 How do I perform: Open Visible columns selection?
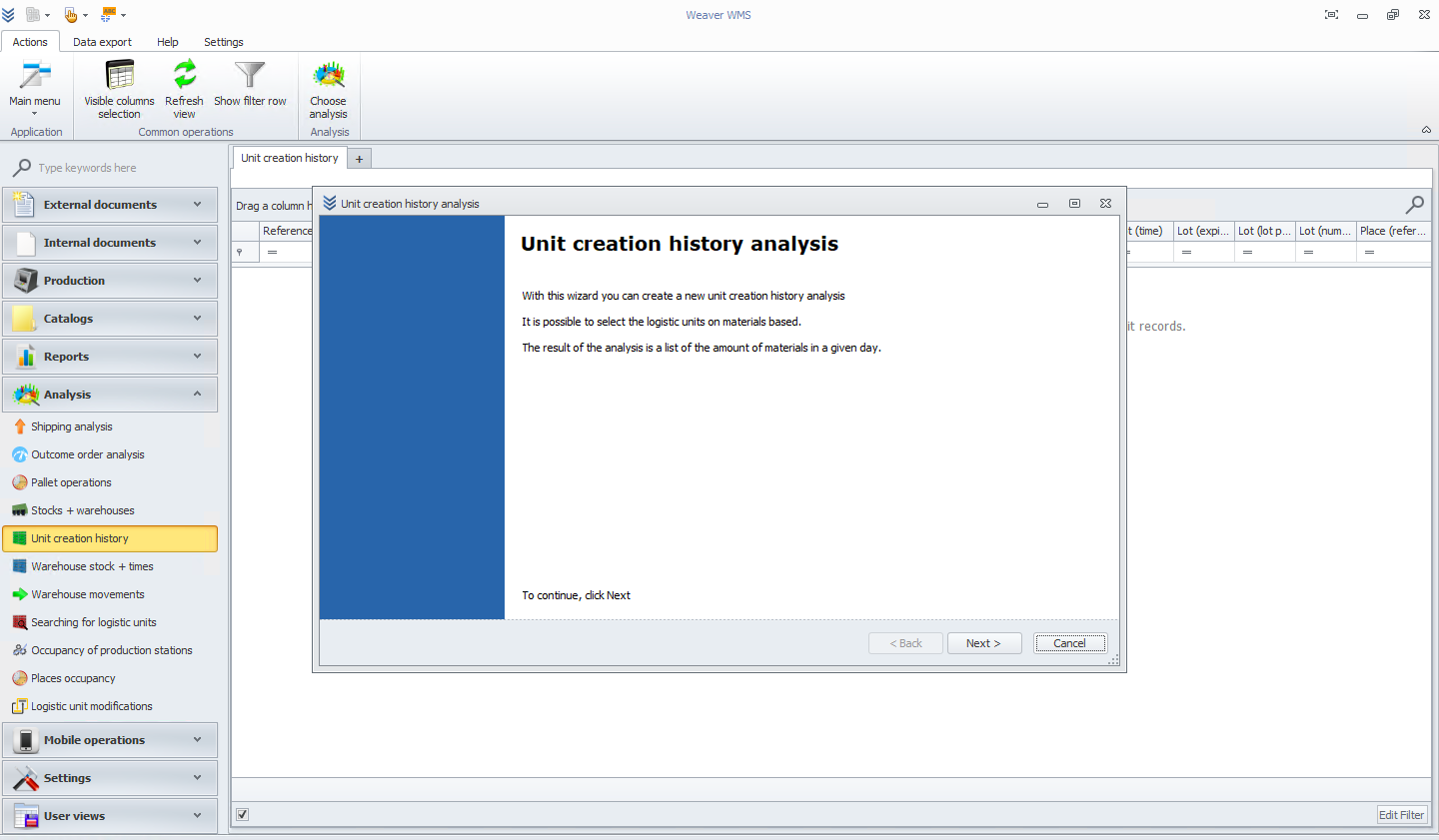(x=119, y=88)
